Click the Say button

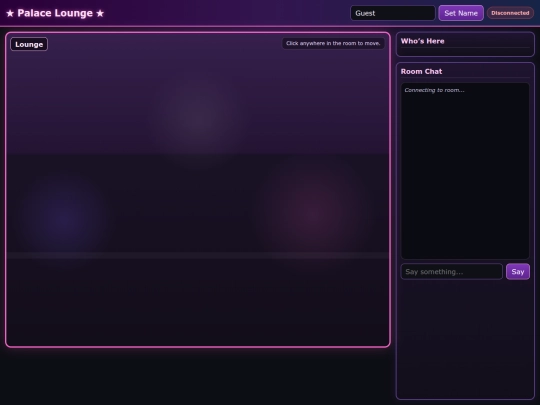click(518, 272)
